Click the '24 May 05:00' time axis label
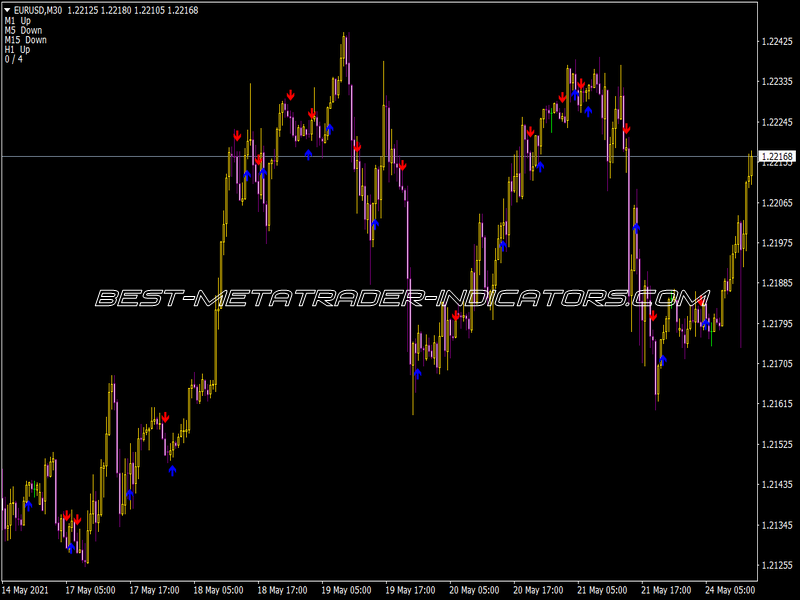The width and height of the screenshot is (800, 600). point(730,590)
